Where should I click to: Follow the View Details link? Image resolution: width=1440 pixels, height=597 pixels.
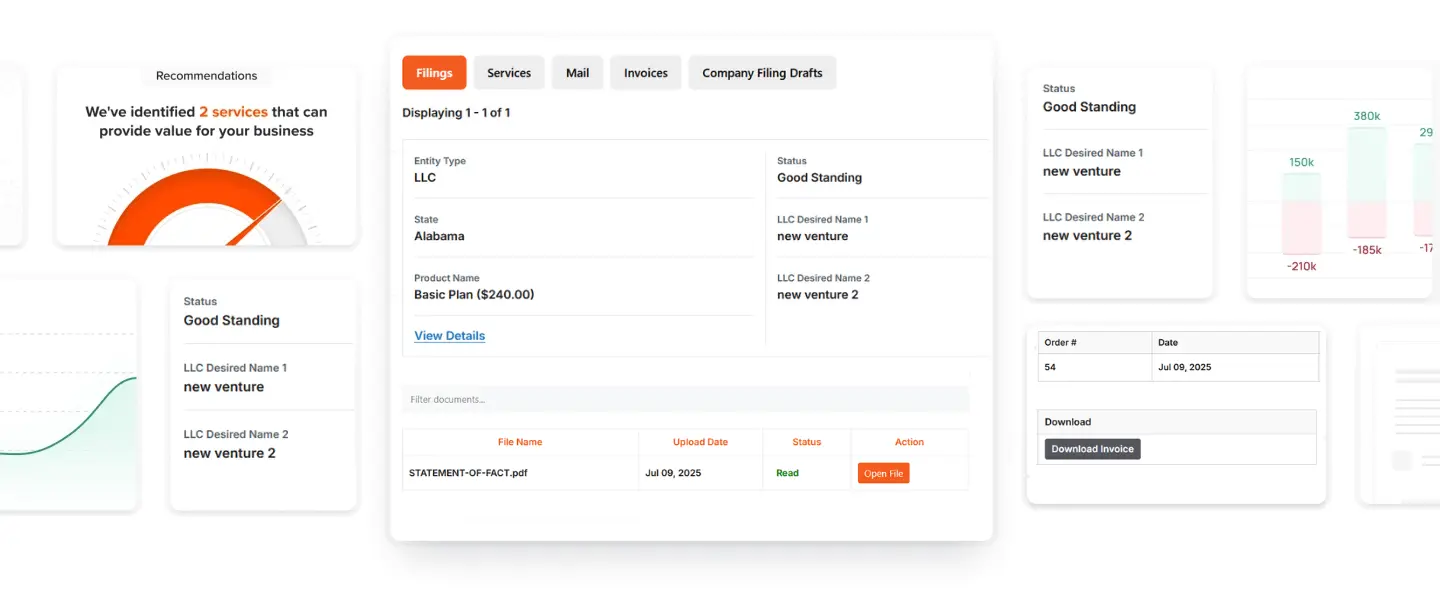449,336
